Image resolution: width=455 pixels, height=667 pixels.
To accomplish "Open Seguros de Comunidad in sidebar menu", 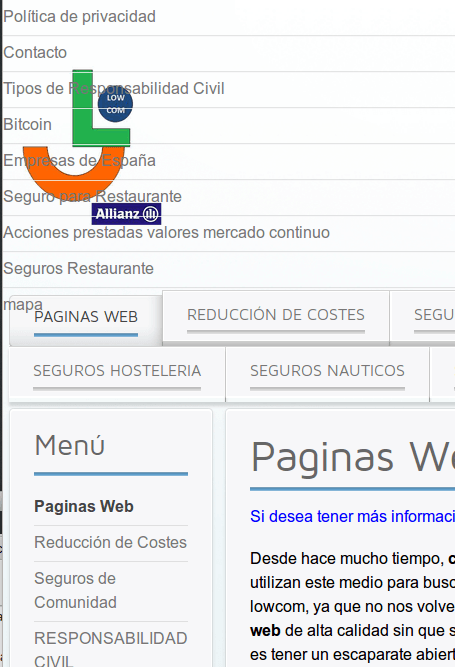I will (75, 590).
